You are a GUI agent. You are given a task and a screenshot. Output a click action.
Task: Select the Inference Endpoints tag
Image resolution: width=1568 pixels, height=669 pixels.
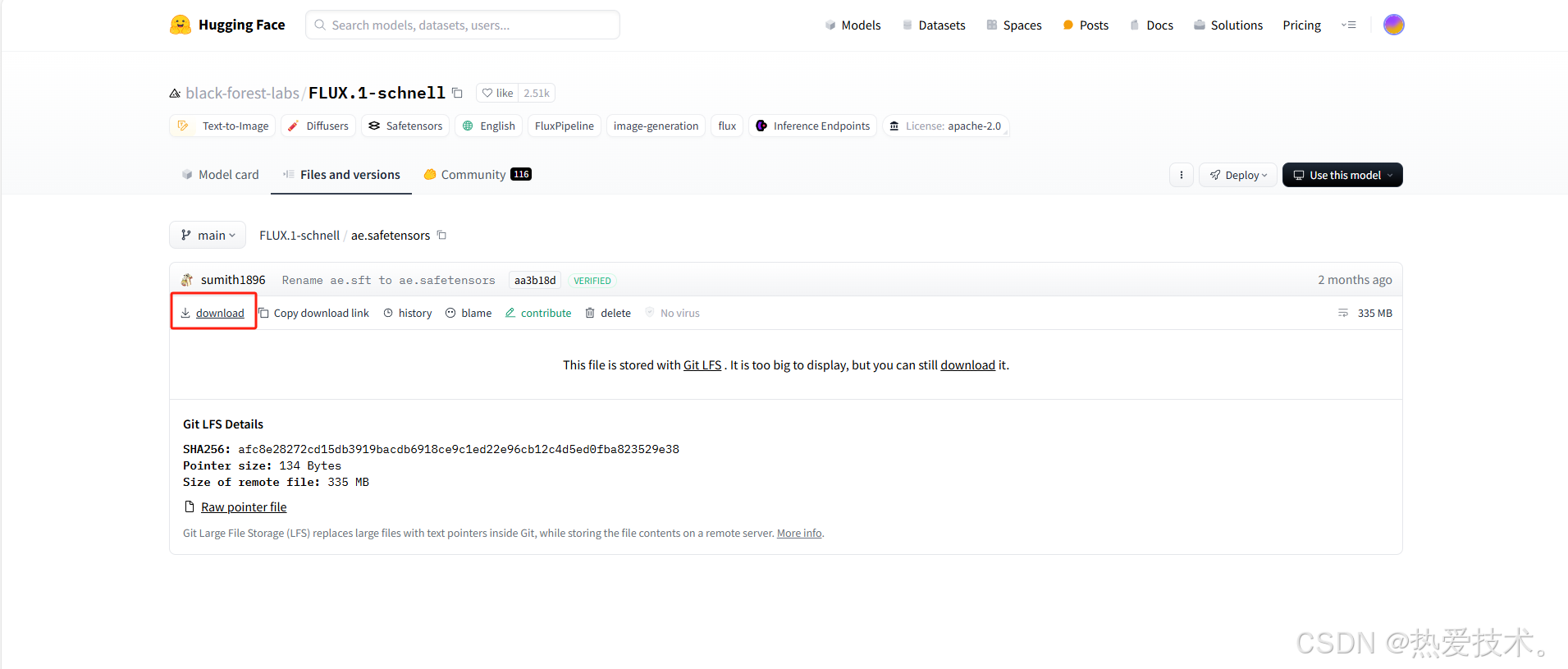click(x=813, y=126)
